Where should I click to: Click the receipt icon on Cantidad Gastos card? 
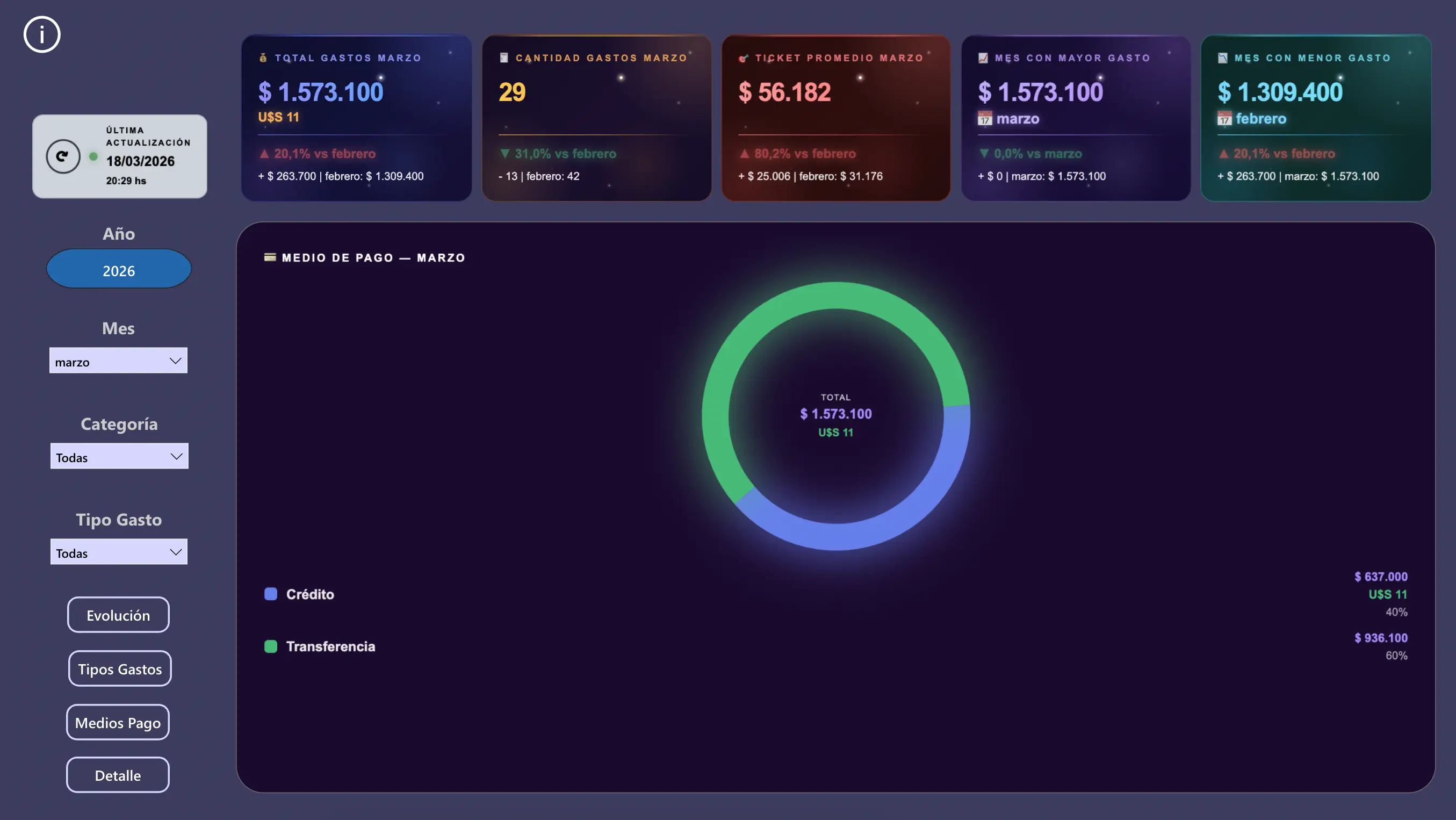pos(503,57)
